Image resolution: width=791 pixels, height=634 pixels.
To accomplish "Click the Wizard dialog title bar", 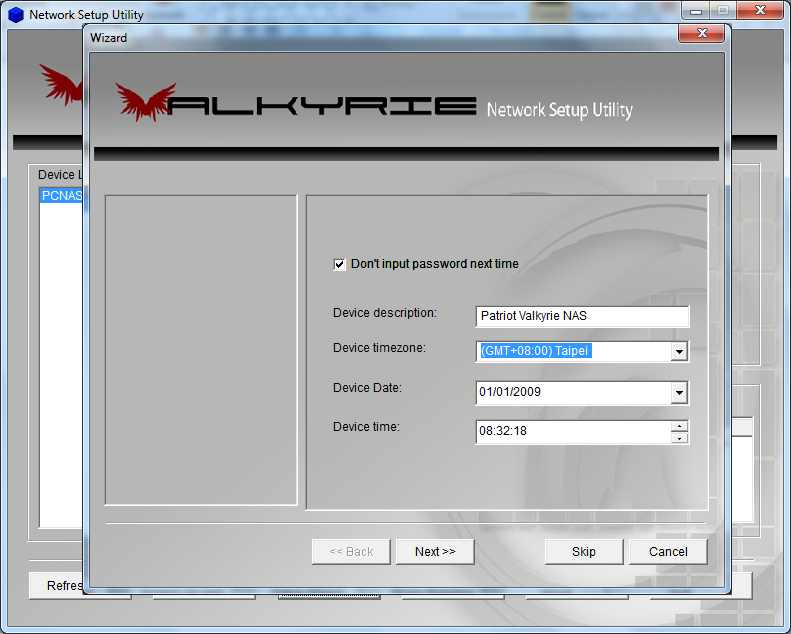I will pyautogui.click(x=380, y=37).
